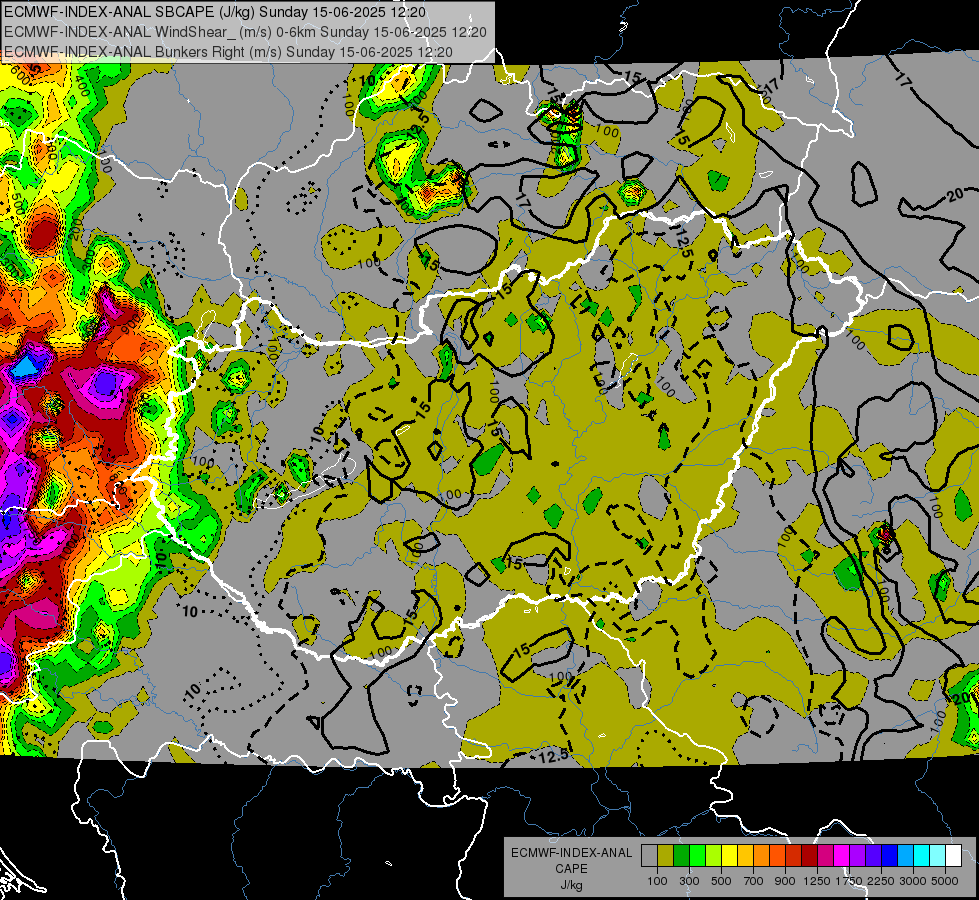979x900 pixels.
Task: Click the magenta legend swatch
Action: point(842,856)
